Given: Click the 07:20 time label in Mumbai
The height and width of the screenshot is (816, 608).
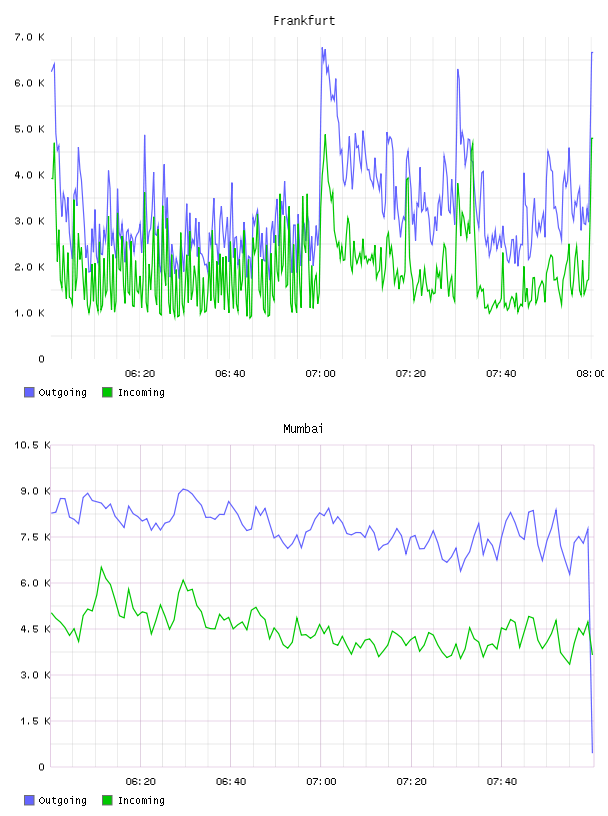Looking at the screenshot, I should click(411, 782).
